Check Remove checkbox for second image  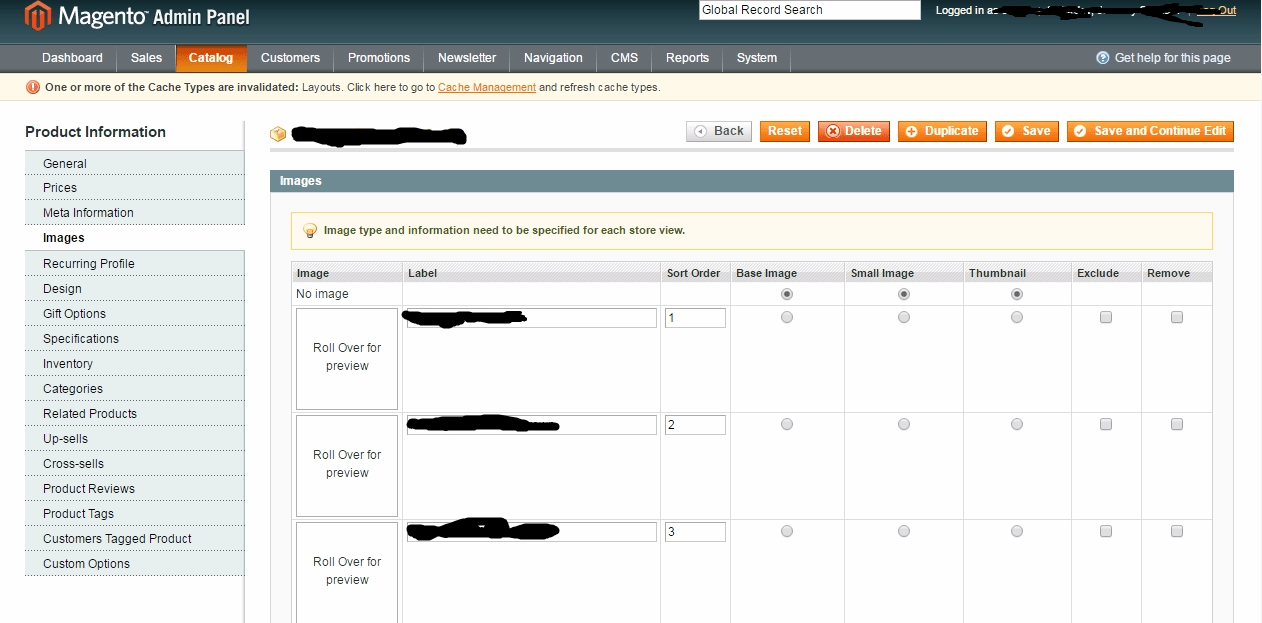[x=1177, y=424]
